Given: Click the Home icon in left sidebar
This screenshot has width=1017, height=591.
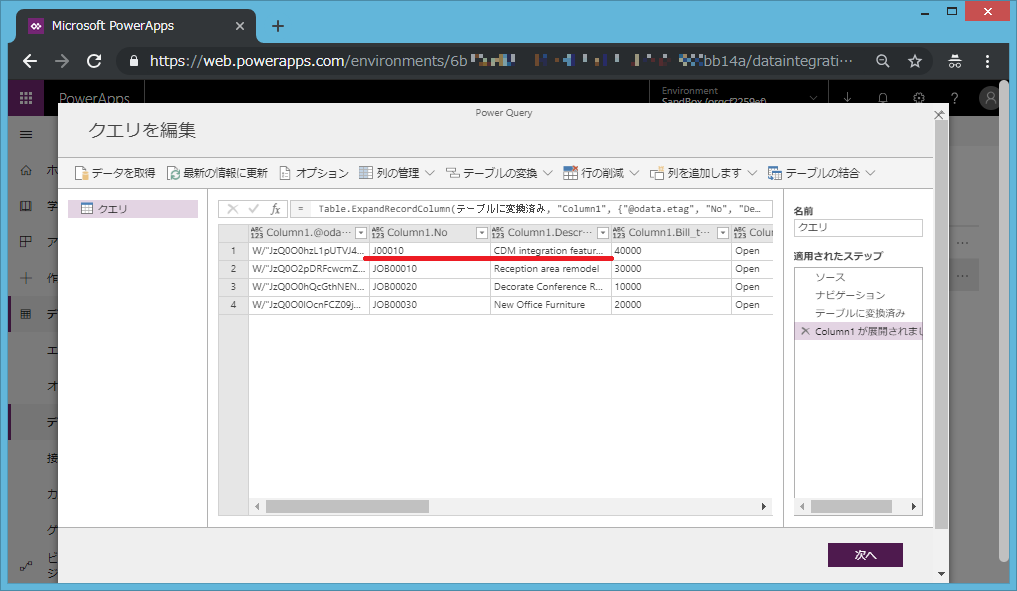Looking at the screenshot, I should 26,170.
